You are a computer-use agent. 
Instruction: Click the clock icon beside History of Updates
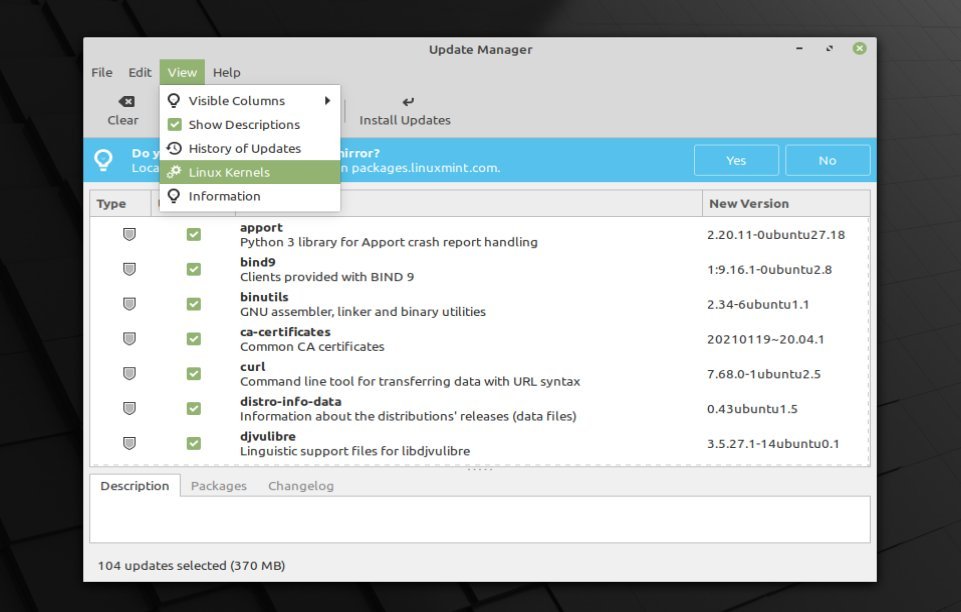(x=174, y=148)
